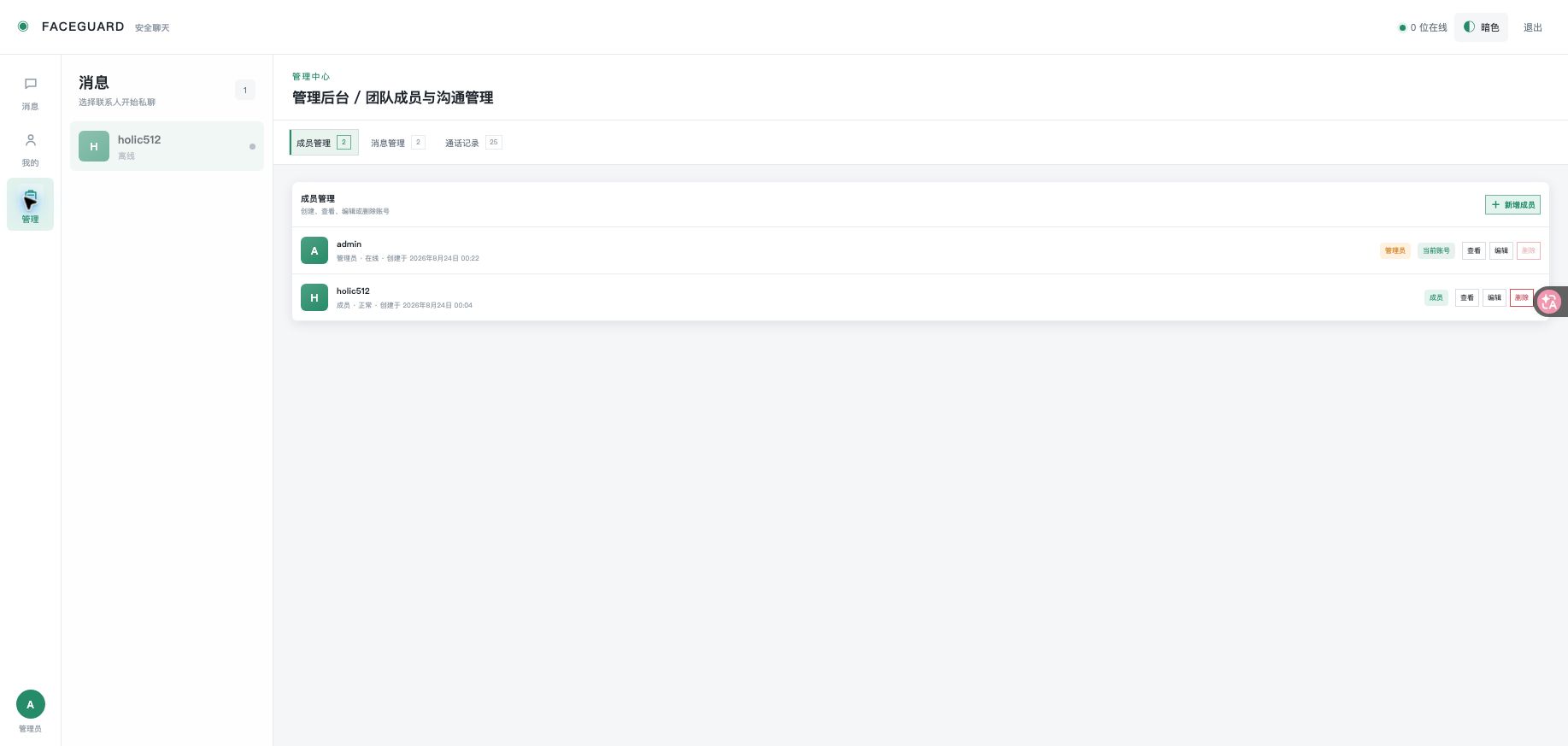Click the 2 count badge on 消息管理

(x=418, y=142)
